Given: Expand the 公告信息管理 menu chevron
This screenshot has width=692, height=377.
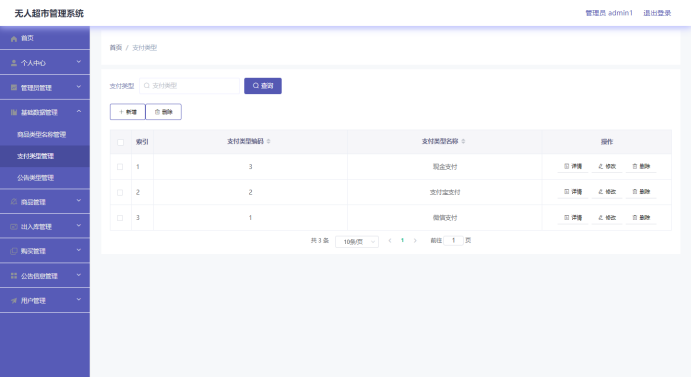Looking at the screenshot, I should point(79,275).
